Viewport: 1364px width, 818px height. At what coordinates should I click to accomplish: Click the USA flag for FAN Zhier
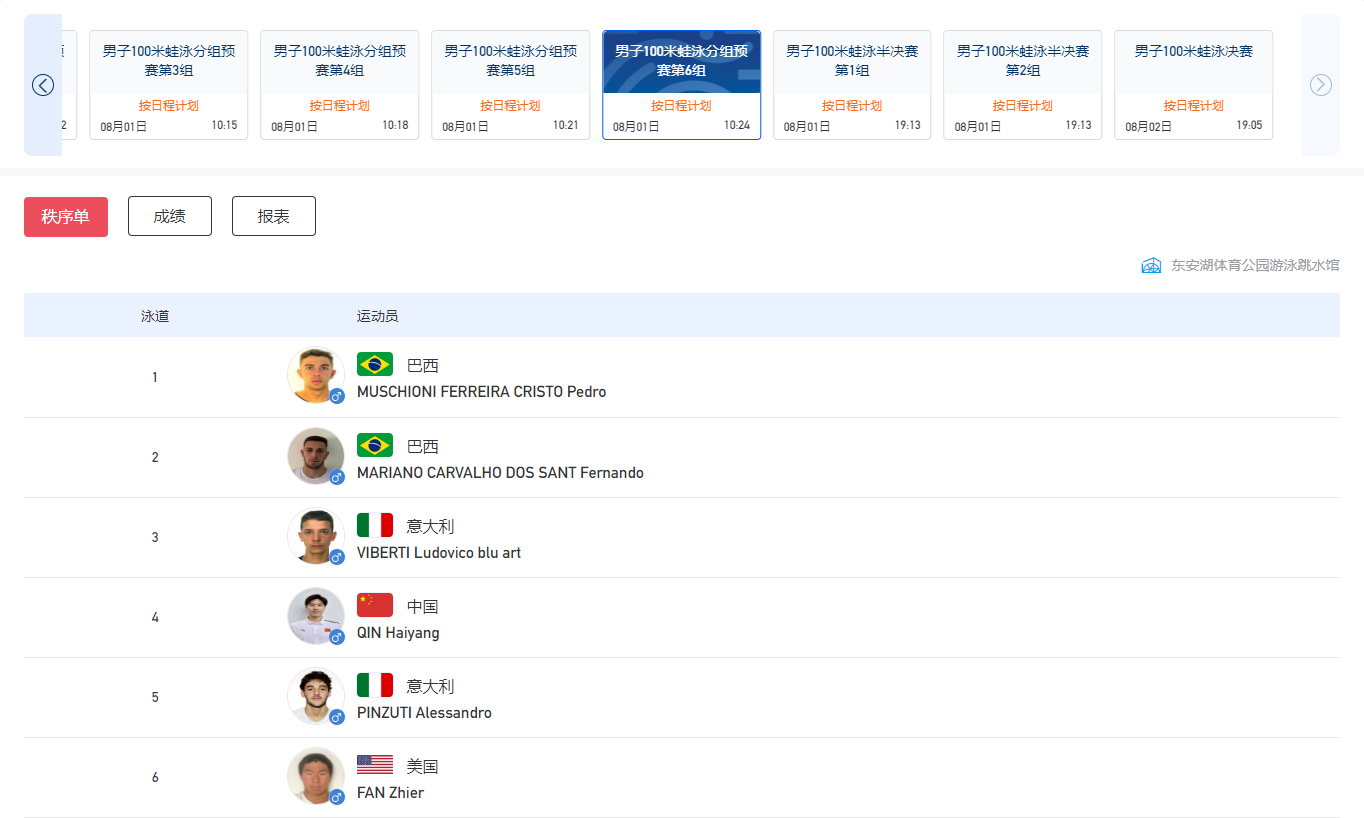point(375,765)
